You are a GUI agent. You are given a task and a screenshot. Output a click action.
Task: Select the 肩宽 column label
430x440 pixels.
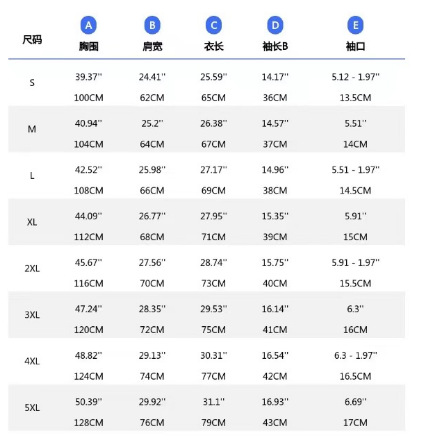(152, 46)
